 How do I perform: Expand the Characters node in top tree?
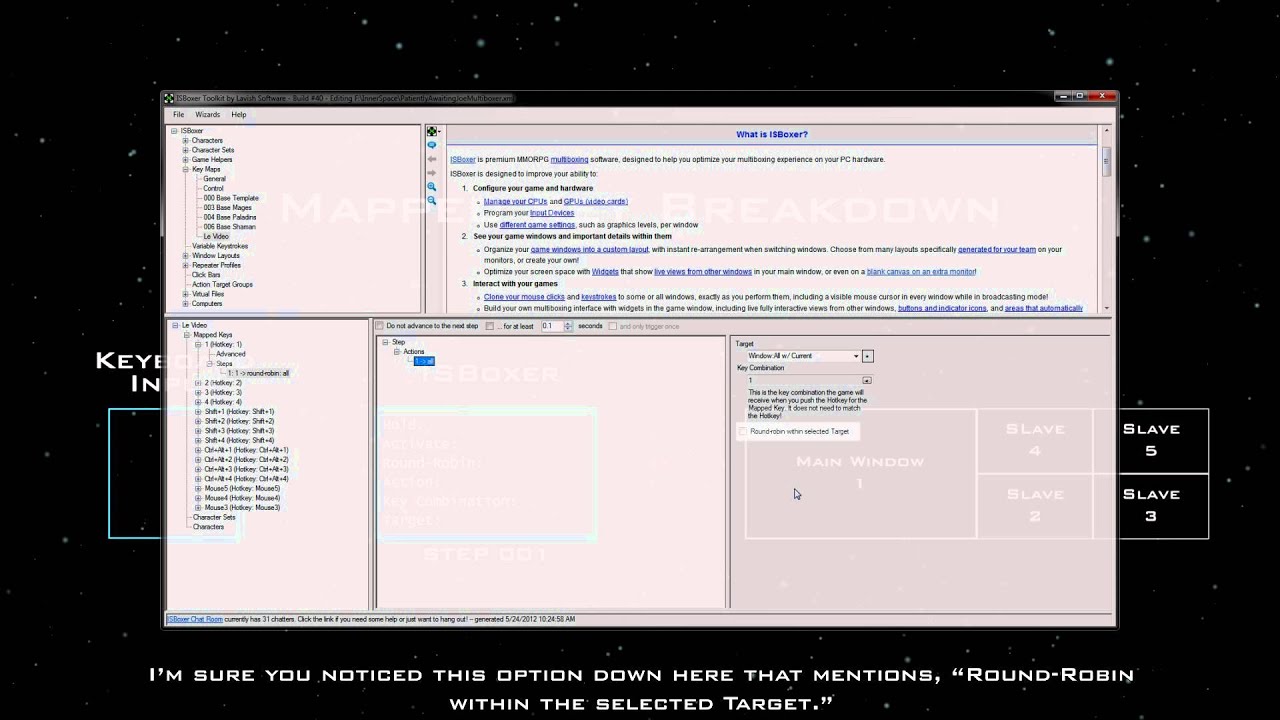point(185,141)
